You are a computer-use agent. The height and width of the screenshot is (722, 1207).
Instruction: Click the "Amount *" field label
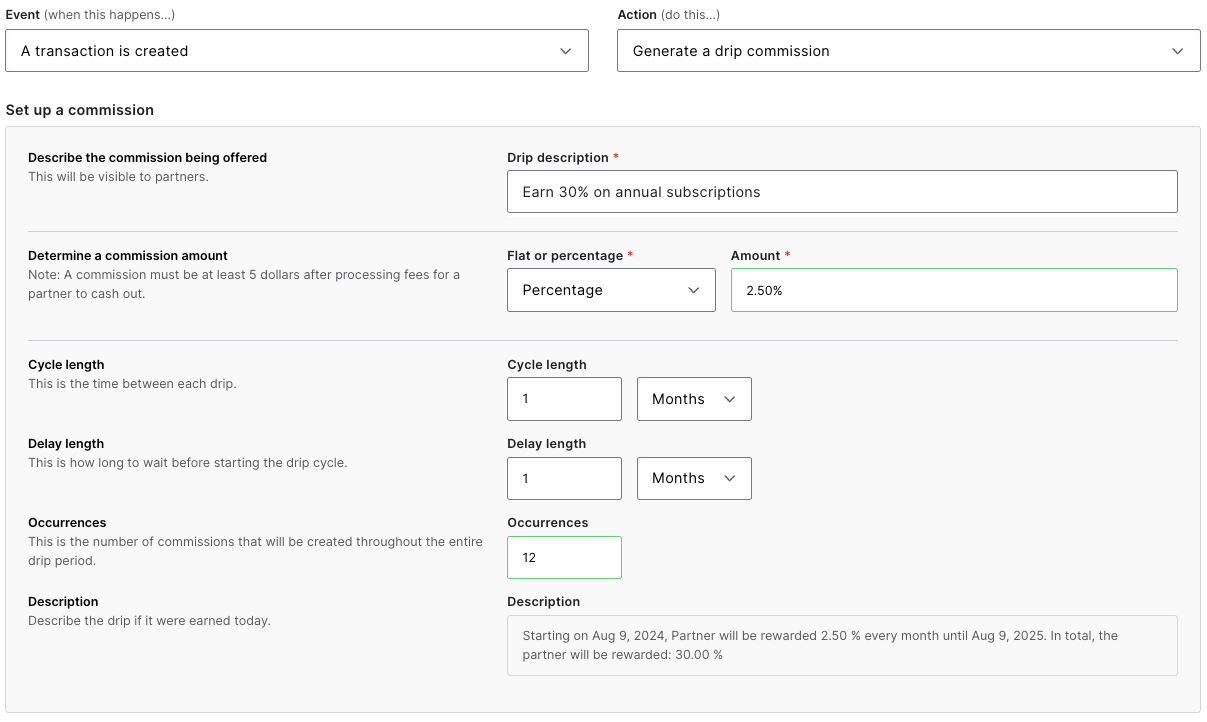point(761,256)
